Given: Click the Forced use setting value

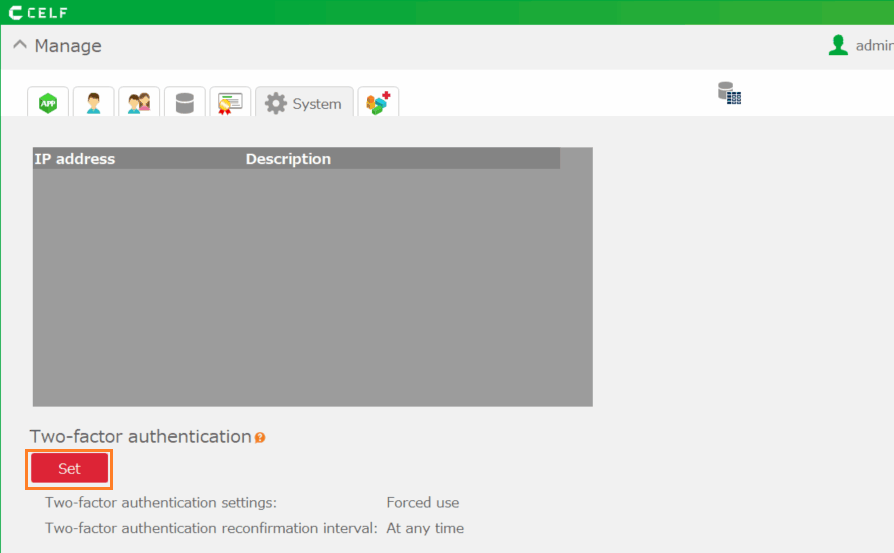Looking at the screenshot, I should (x=423, y=503).
